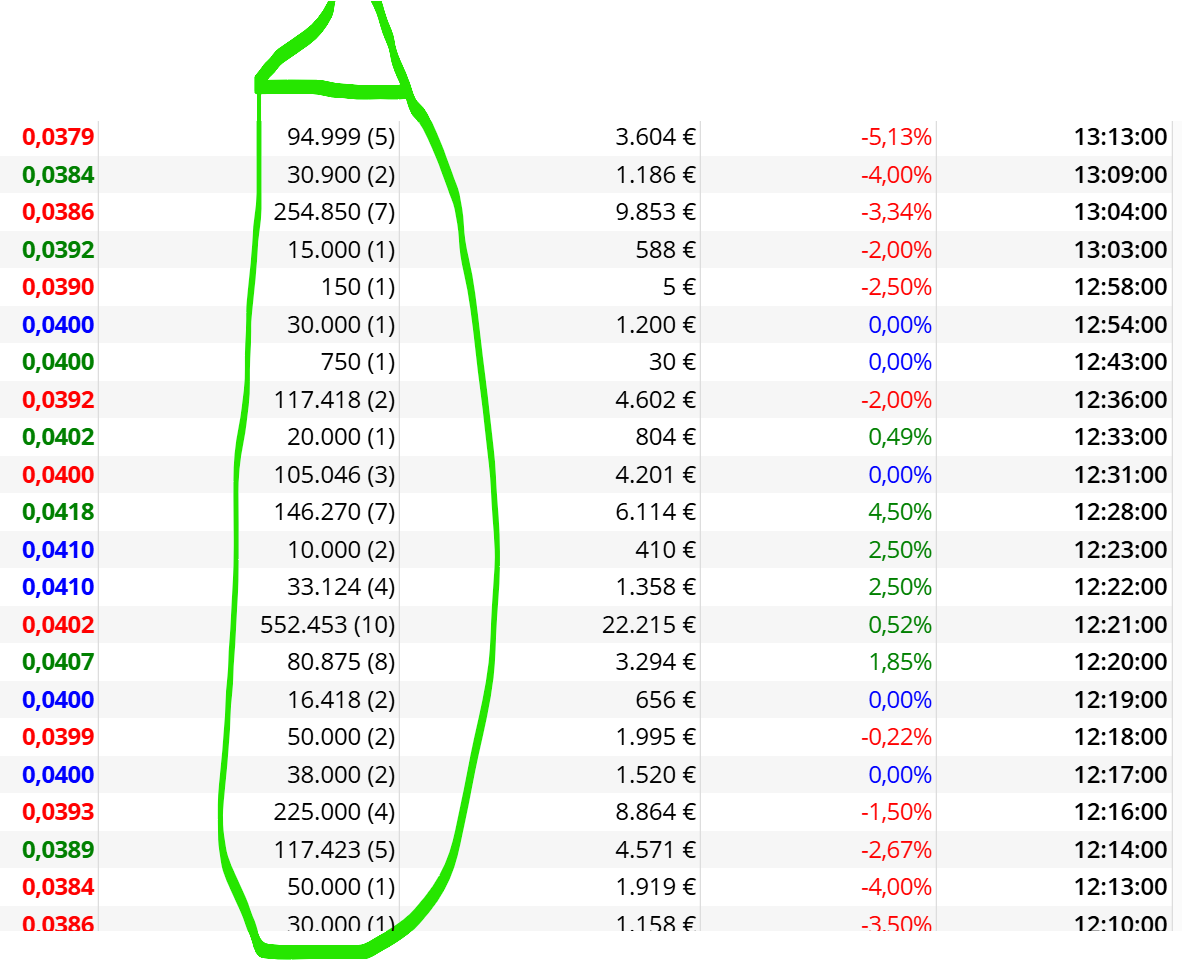This screenshot has width=1182, height=961.
Task: Select the -5,13% change value
Action: [896, 137]
